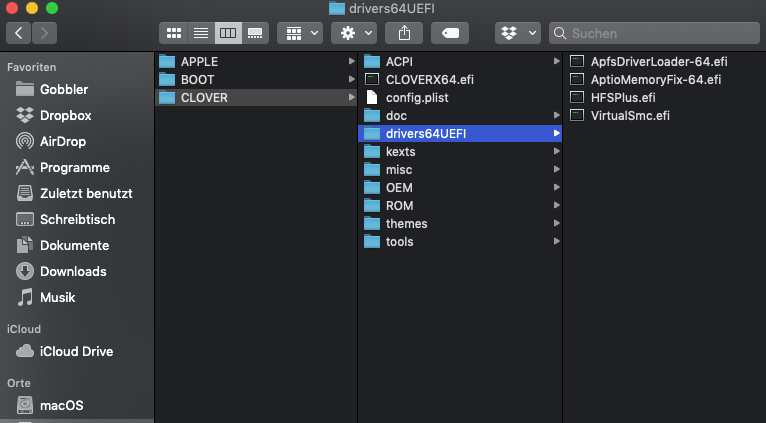Select the doc folder
The height and width of the screenshot is (423, 766).
460,116
